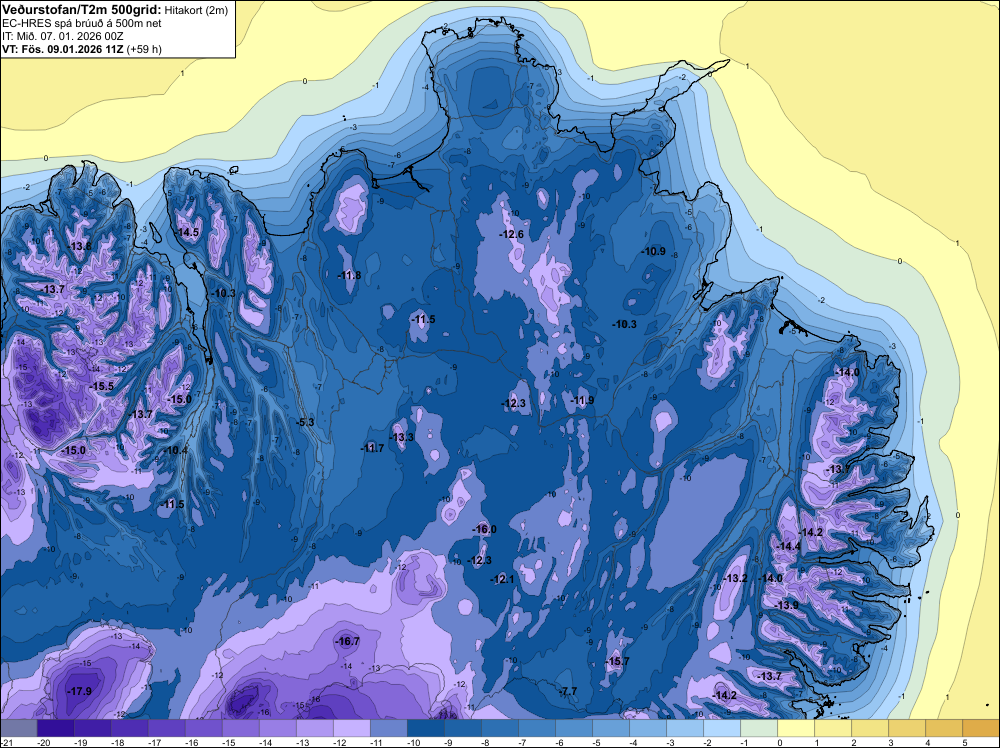
Task: Click the -17.9 temperature label
Action: (x=80, y=691)
